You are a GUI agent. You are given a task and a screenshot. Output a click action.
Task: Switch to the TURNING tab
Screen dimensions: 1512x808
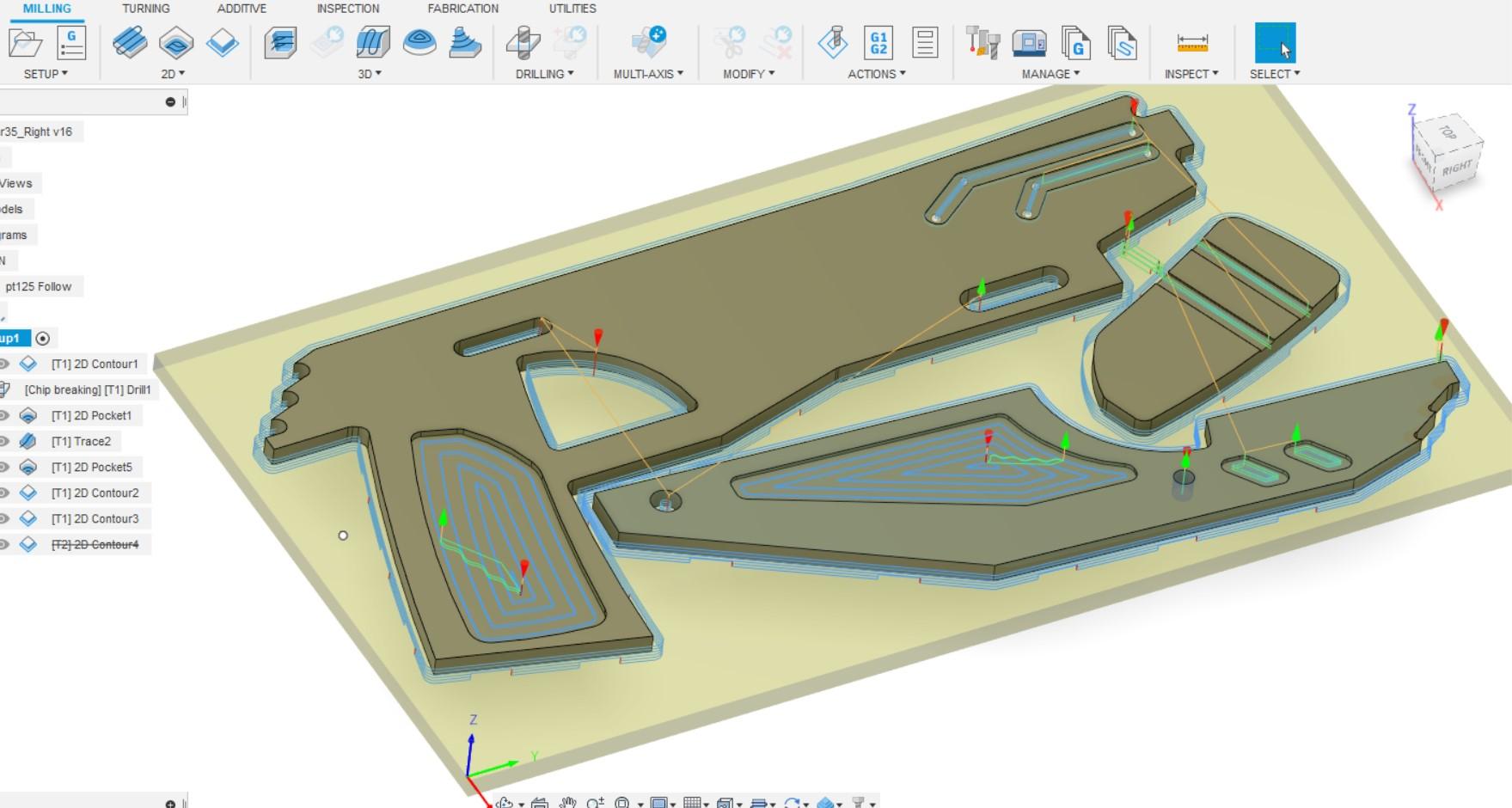point(146,9)
